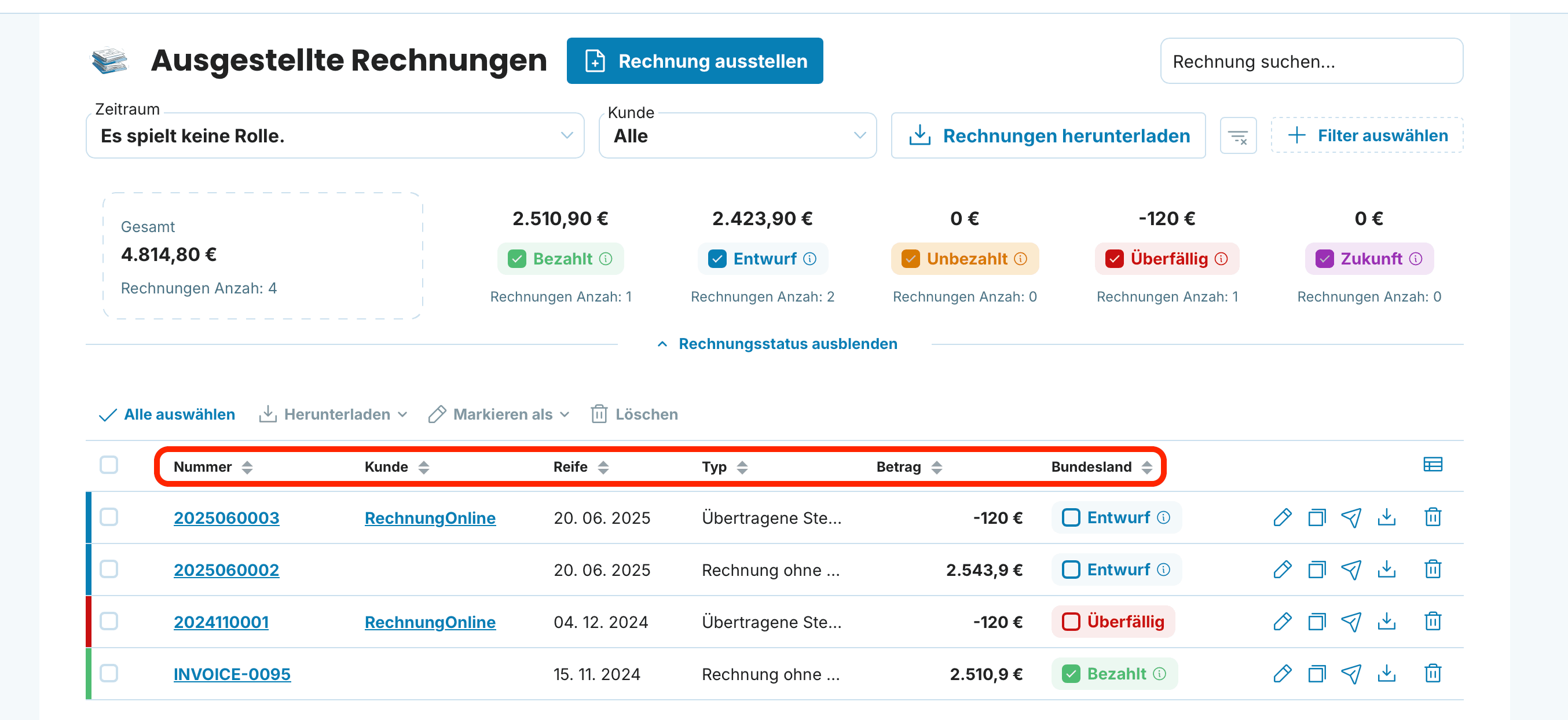Duplicate invoice 2024110001 using the copy icon

pos(1317,622)
